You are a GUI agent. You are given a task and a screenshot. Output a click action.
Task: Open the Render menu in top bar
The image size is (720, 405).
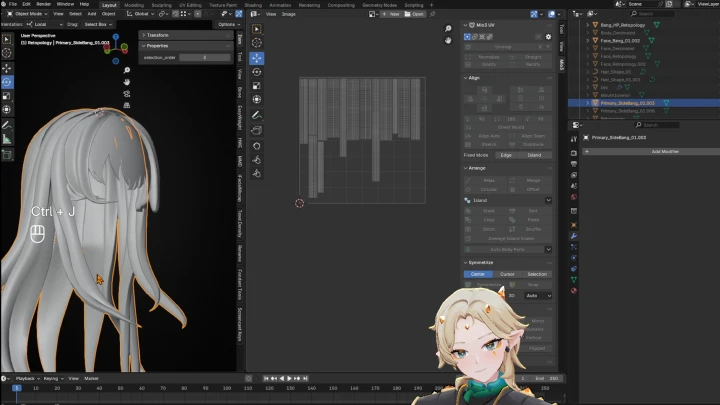click(x=43, y=4)
